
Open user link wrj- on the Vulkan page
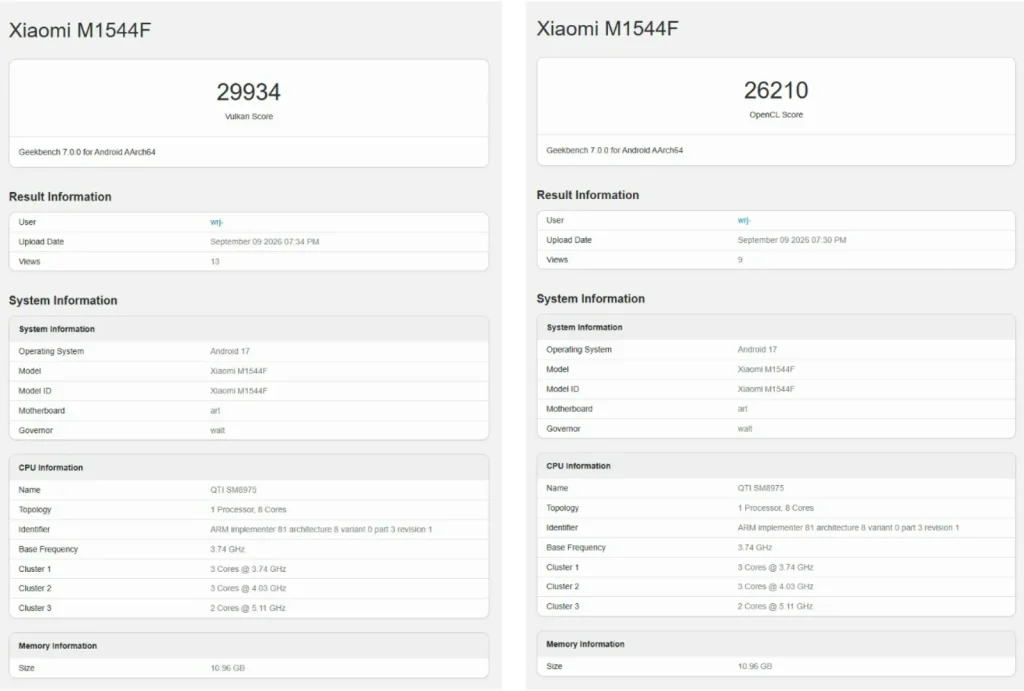pyautogui.click(x=216, y=222)
